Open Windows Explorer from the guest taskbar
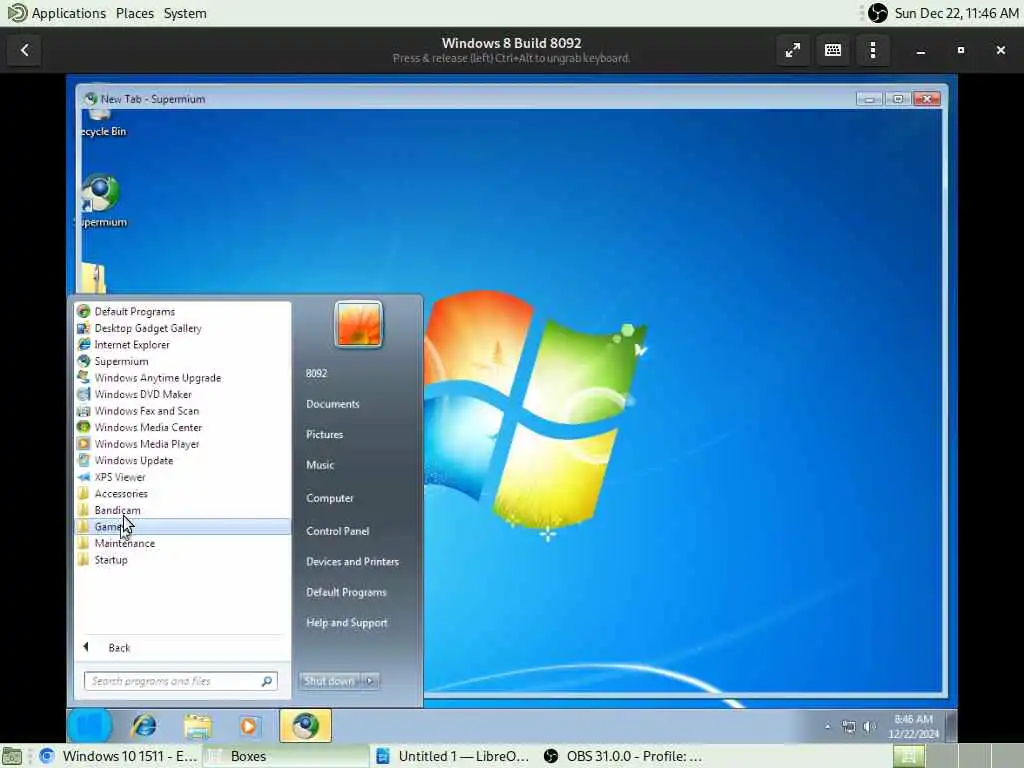The image size is (1024, 768). pos(197,726)
